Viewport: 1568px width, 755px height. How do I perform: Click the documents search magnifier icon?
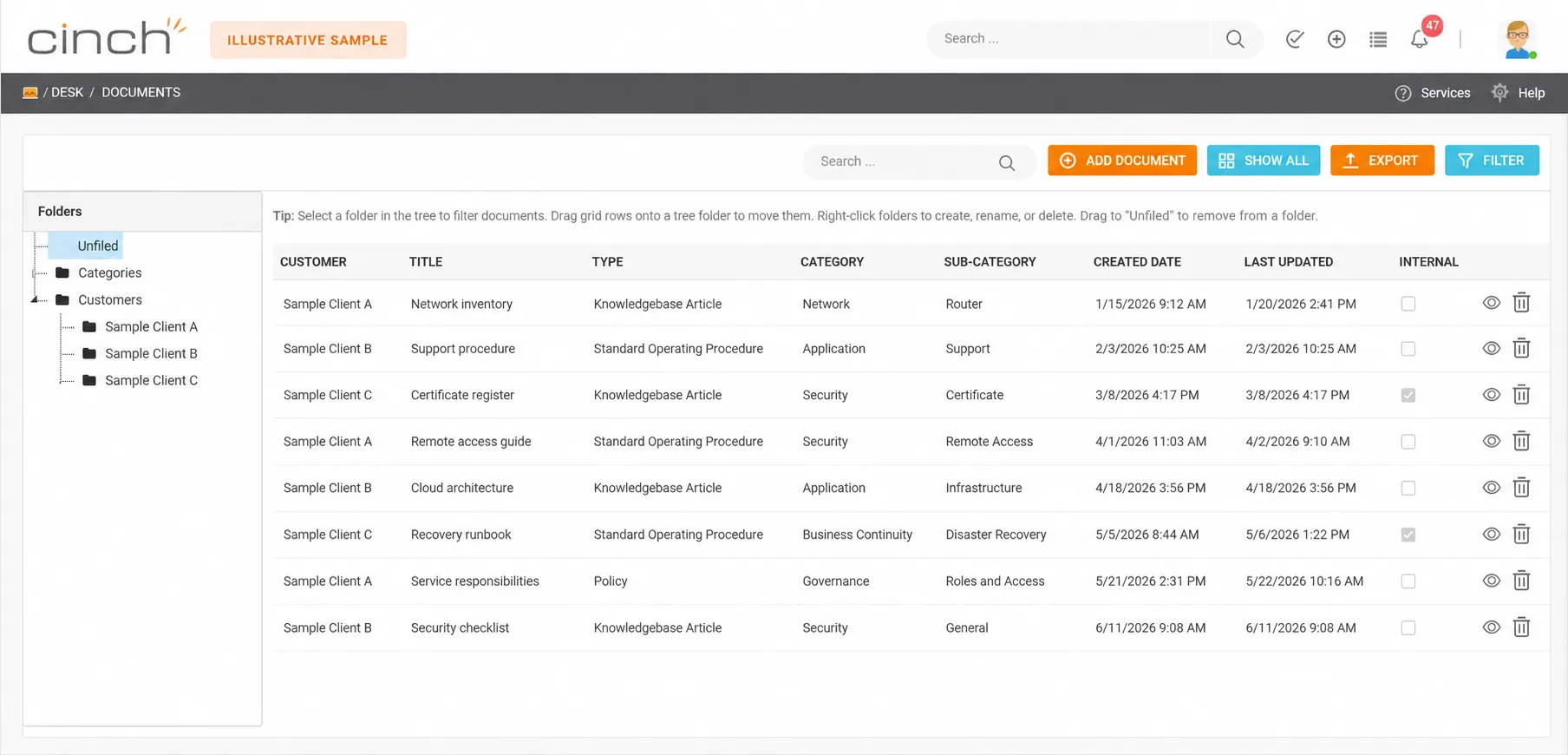(1007, 162)
